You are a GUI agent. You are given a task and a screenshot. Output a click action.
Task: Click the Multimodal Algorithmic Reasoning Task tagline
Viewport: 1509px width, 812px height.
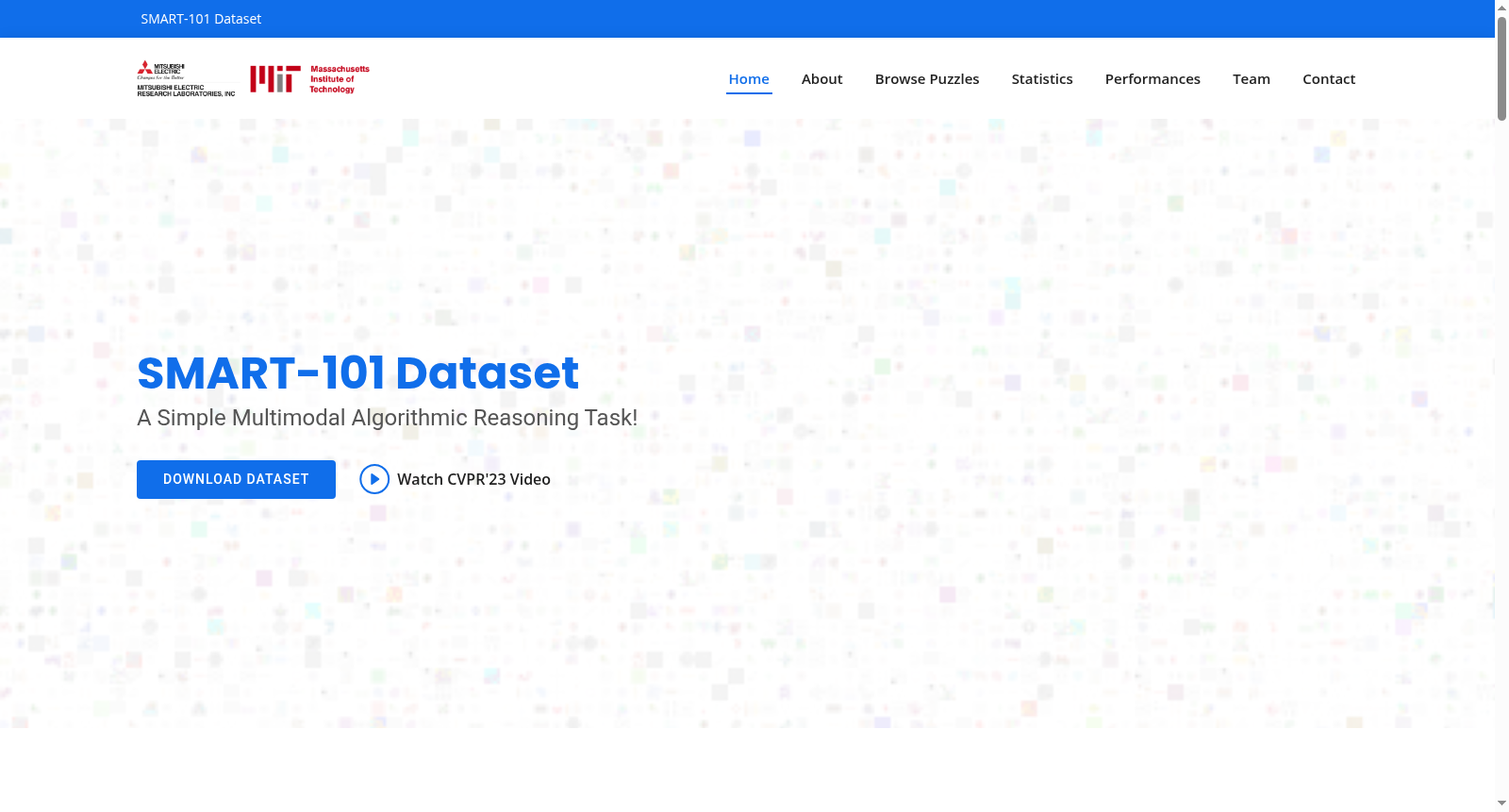387,418
